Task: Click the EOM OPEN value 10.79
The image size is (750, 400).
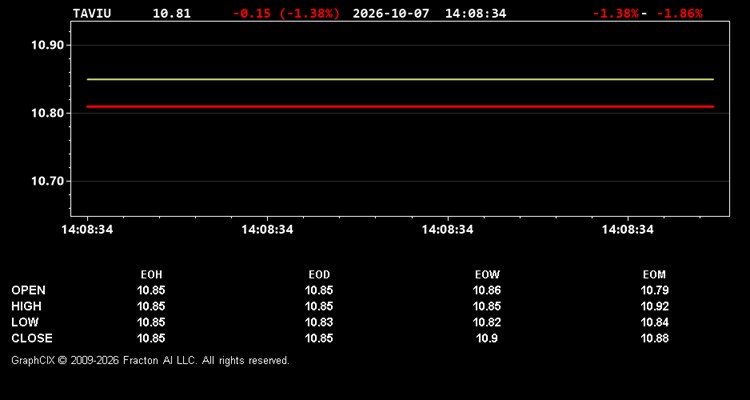Action: (654, 290)
